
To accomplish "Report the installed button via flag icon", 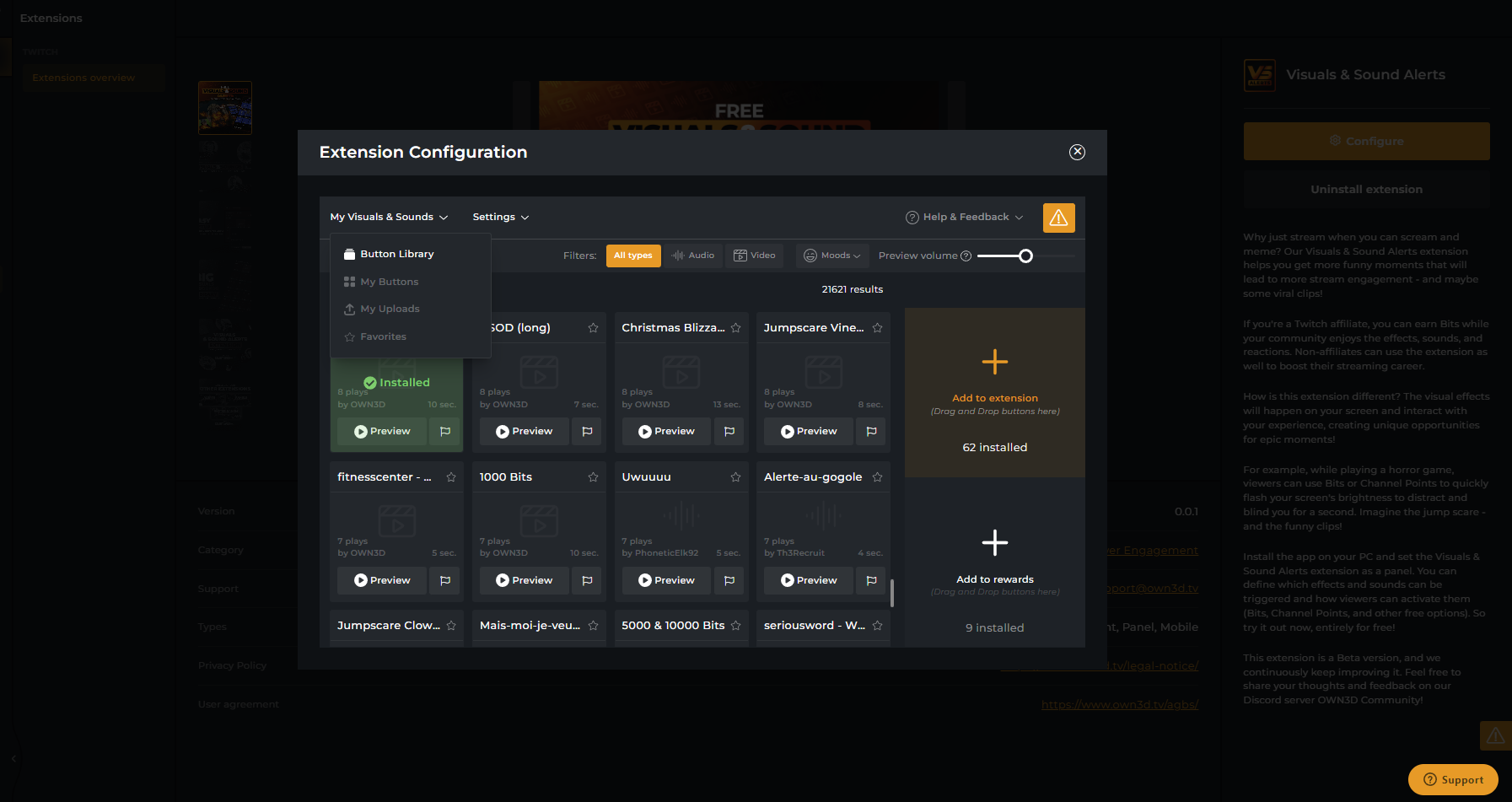I will pyautogui.click(x=445, y=431).
